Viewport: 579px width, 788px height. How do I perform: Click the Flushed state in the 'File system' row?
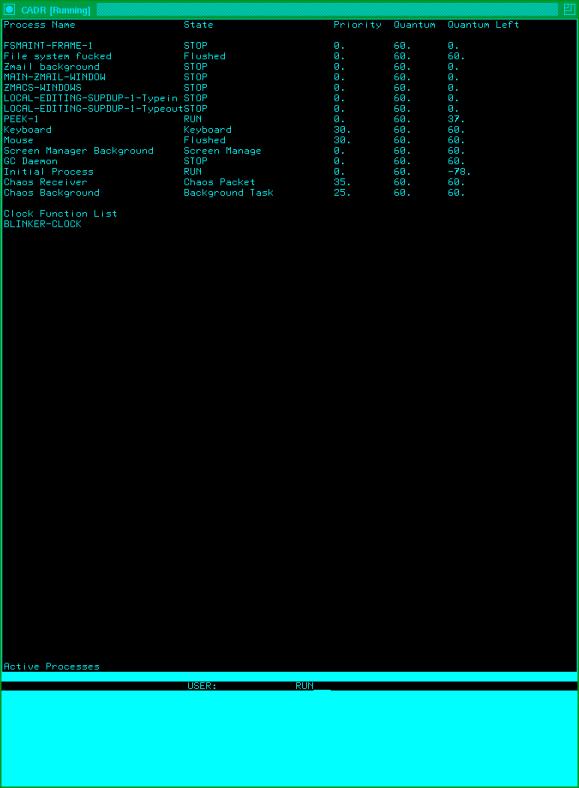pyautogui.click(x=204, y=56)
